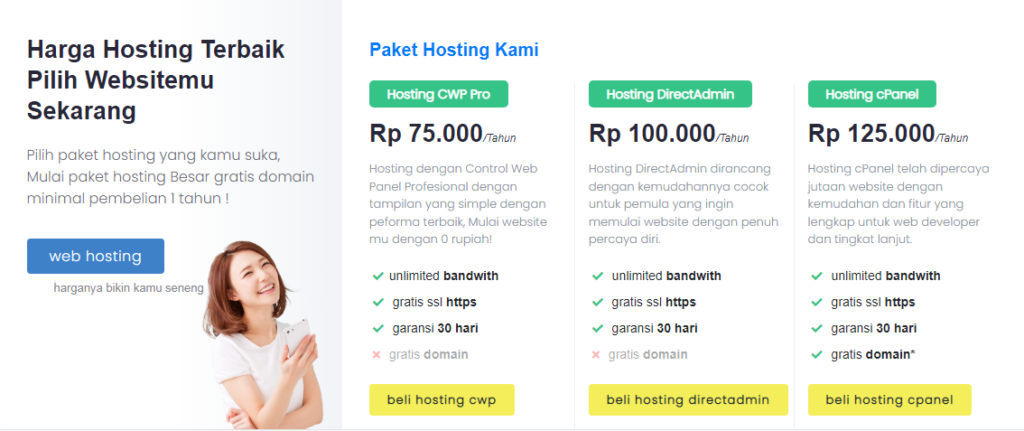1024x431 pixels.
Task: Click the blue web hosting button
Action: [x=95, y=256]
